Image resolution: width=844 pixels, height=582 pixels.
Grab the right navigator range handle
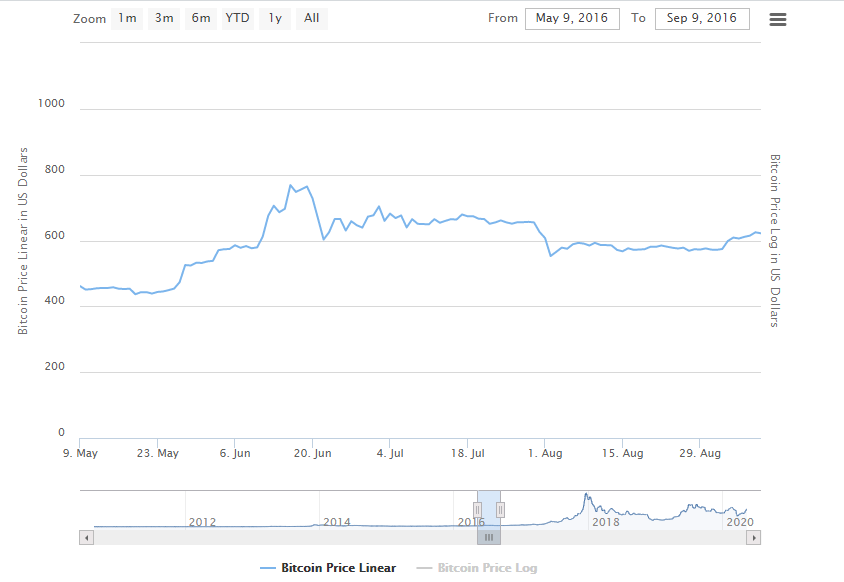click(501, 509)
